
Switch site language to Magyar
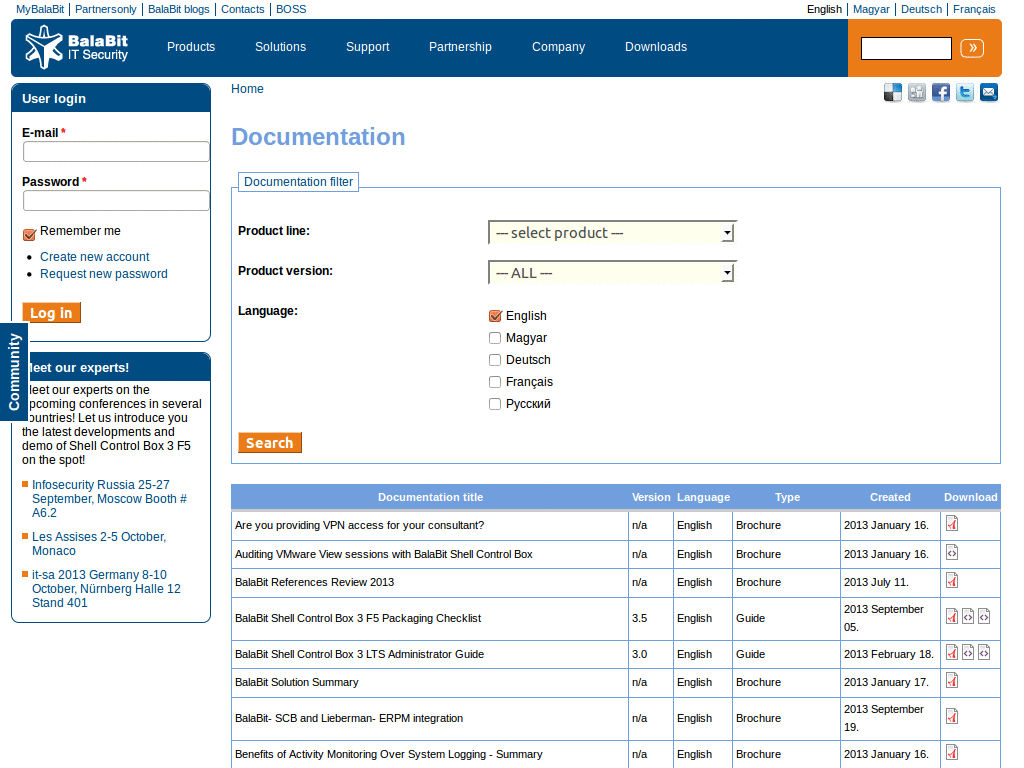pyautogui.click(x=871, y=9)
